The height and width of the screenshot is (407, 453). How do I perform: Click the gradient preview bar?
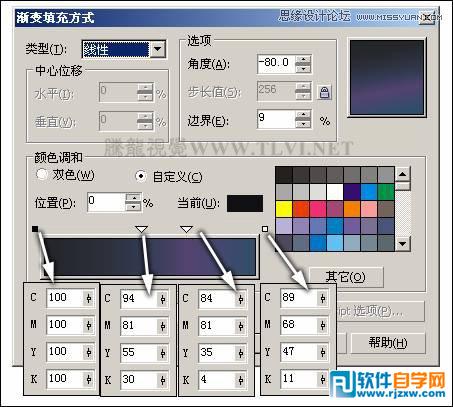click(149, 256)
